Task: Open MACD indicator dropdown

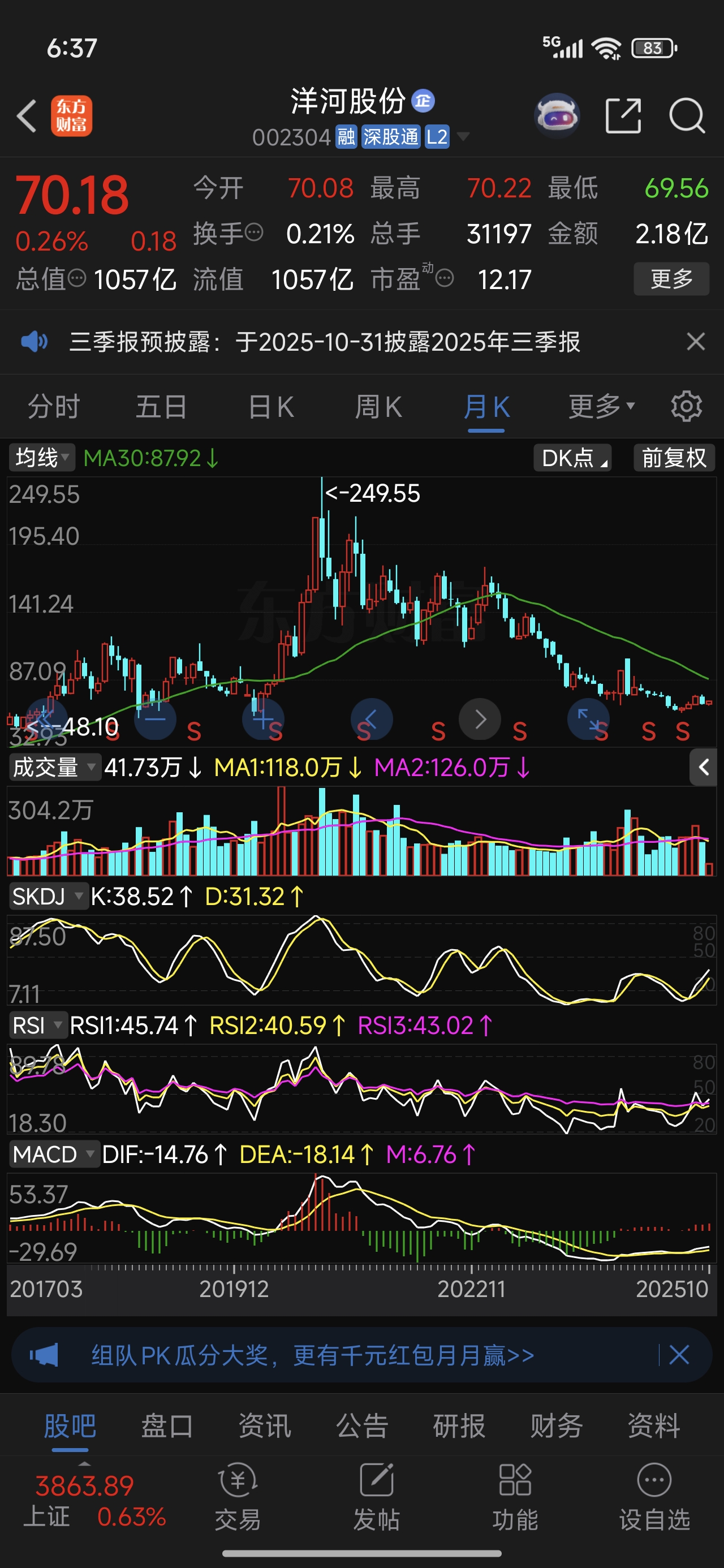Action: click(54, 1154)
